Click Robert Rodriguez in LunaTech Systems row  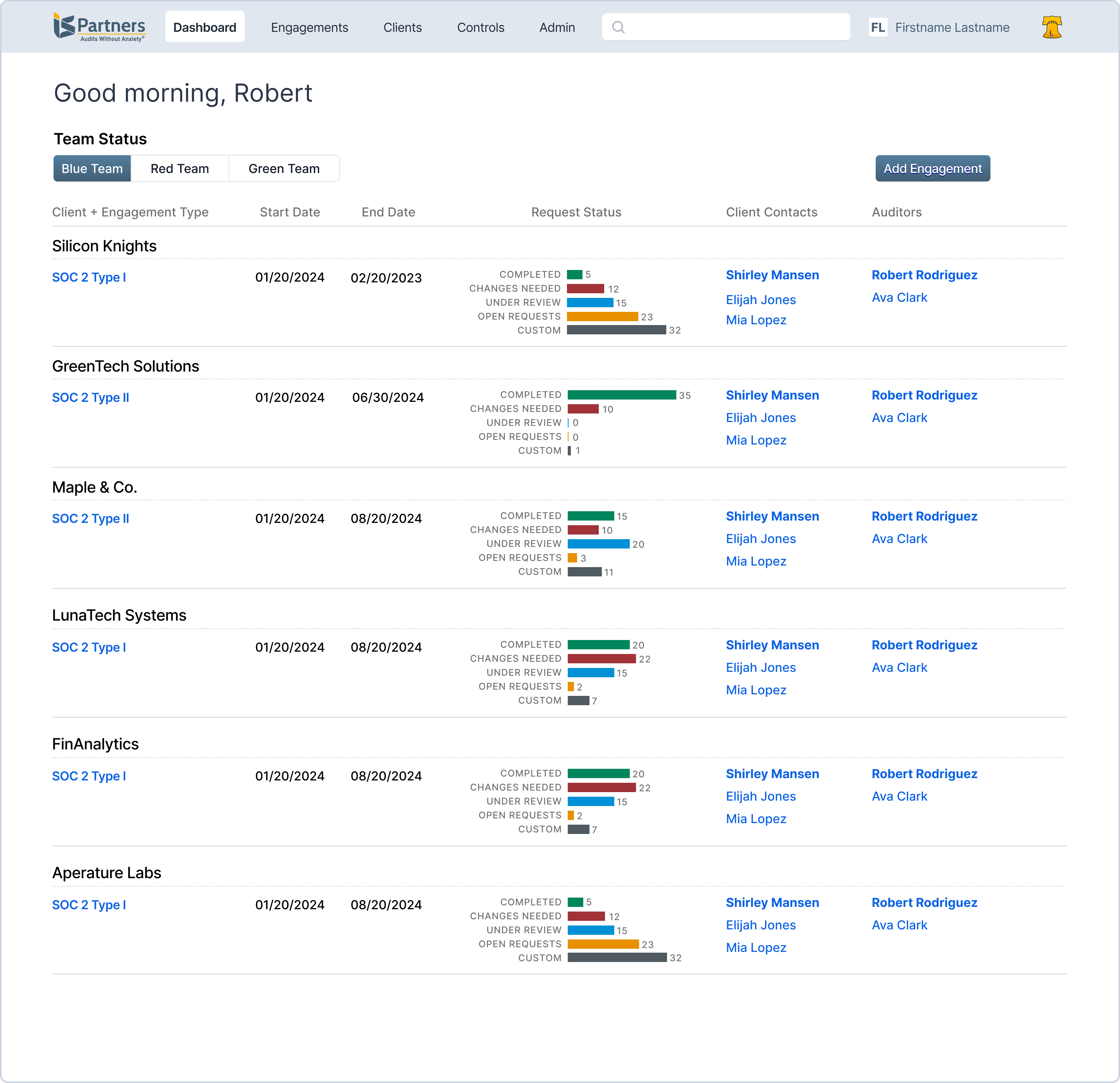point(924,645)
